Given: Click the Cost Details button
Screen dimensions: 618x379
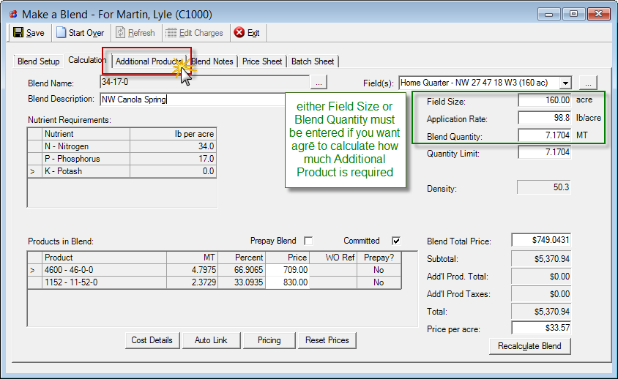Looking at the screenshot, I should [152, 340].
